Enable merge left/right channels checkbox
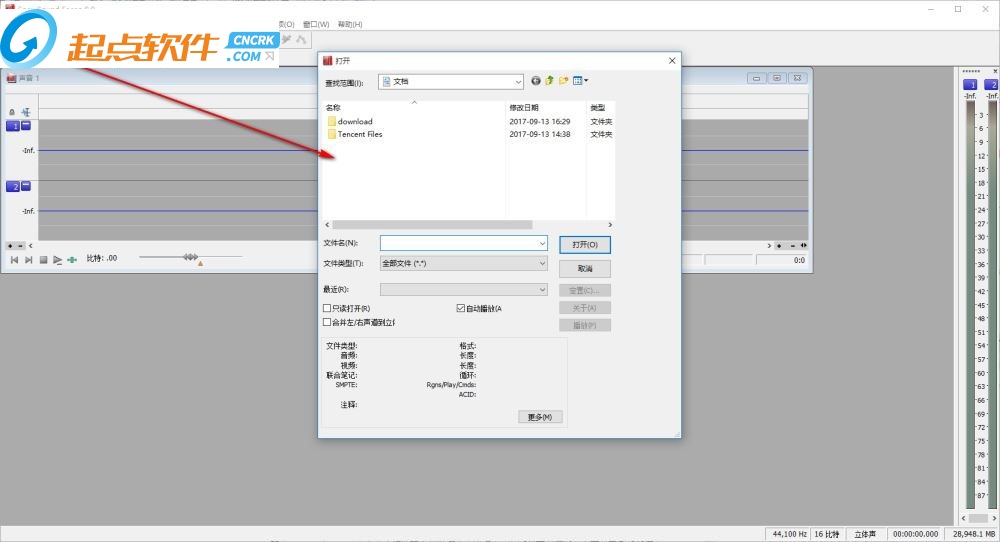 (327, 323)
